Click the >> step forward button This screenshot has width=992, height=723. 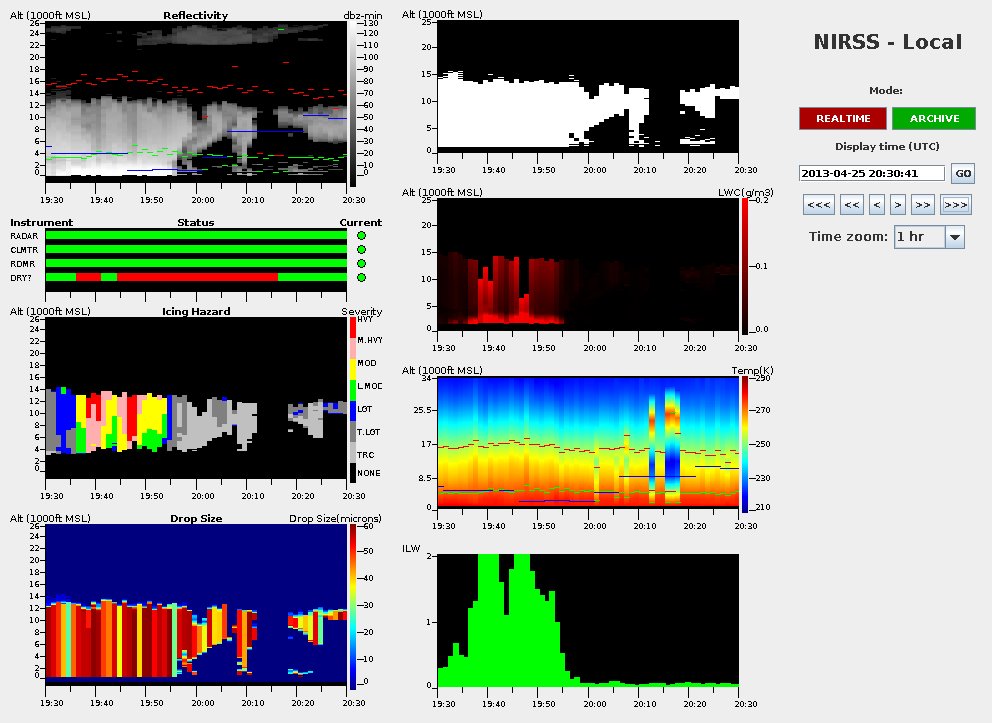922,205
